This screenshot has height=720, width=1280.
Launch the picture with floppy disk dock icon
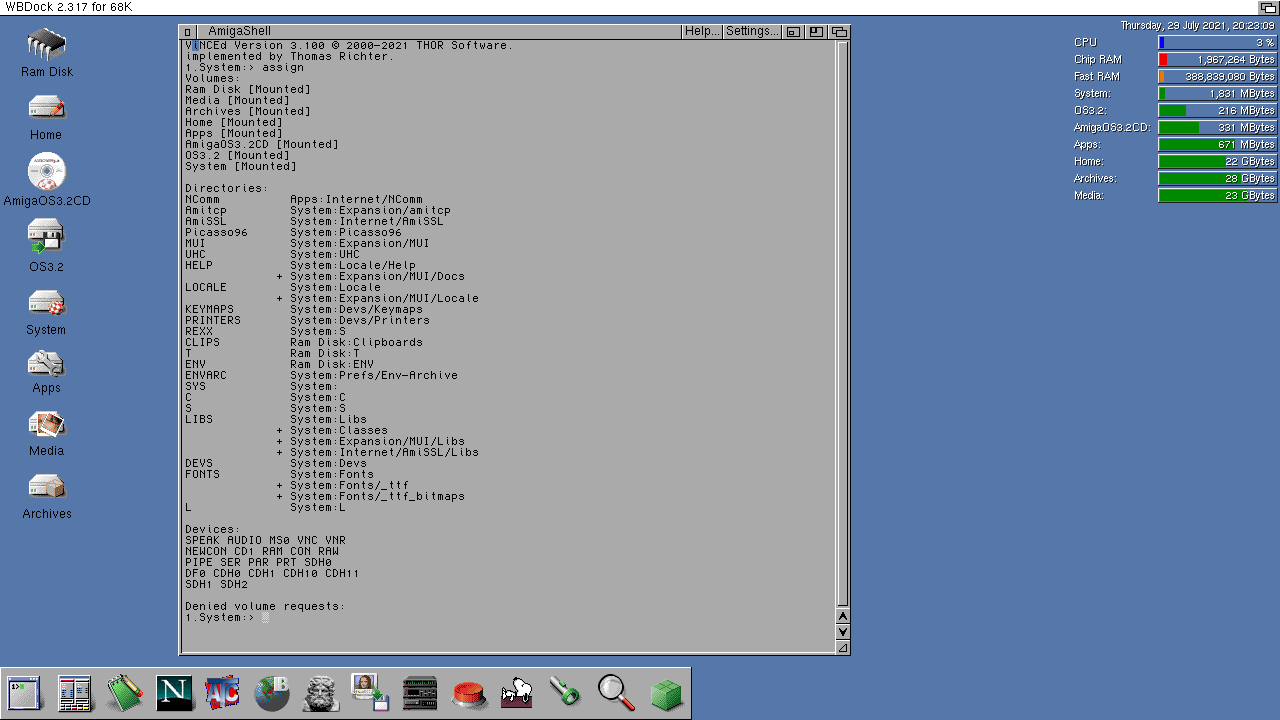pyautogui.click(x=370, y=693)
